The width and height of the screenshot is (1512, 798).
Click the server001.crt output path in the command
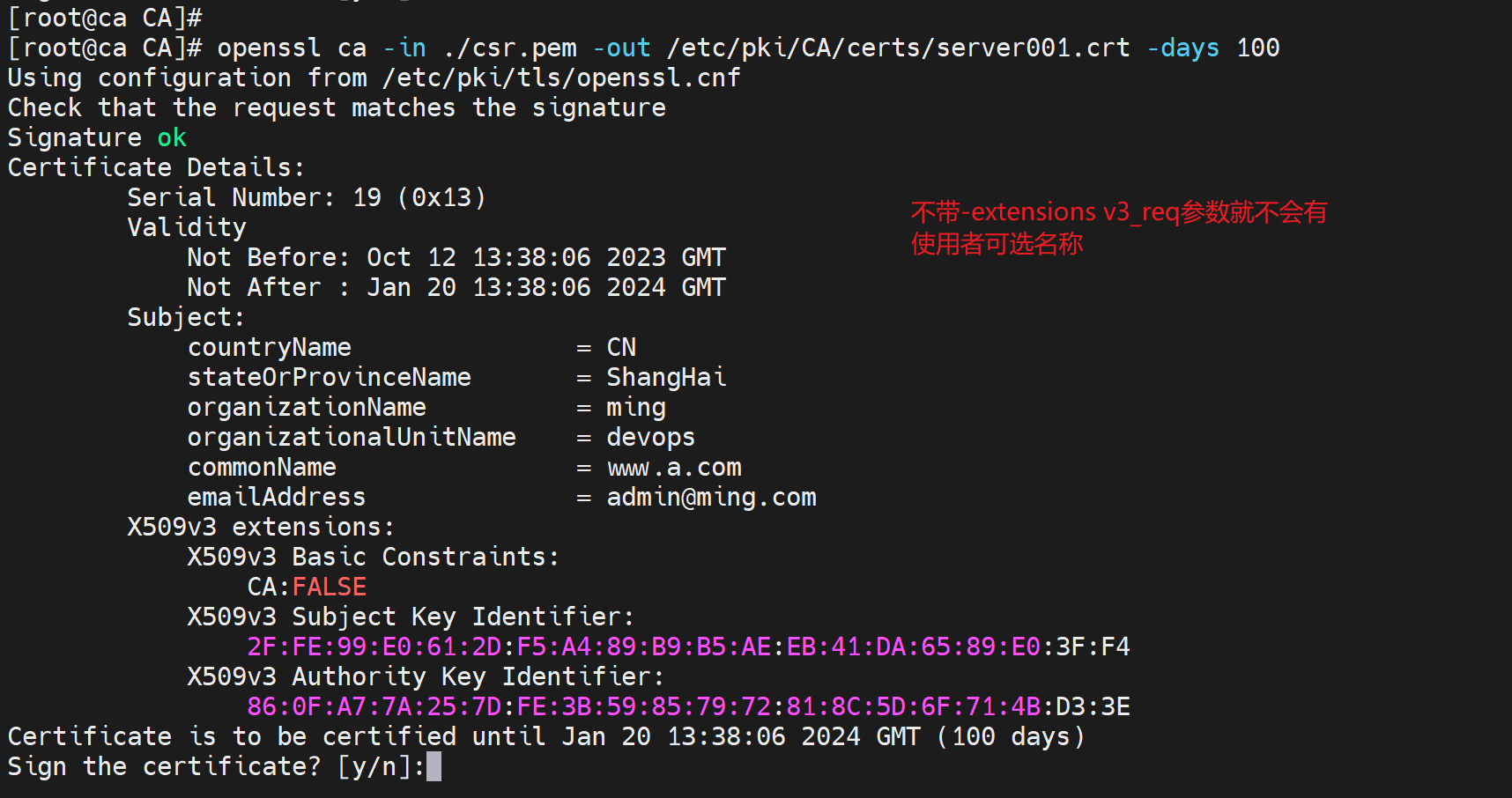898,48
